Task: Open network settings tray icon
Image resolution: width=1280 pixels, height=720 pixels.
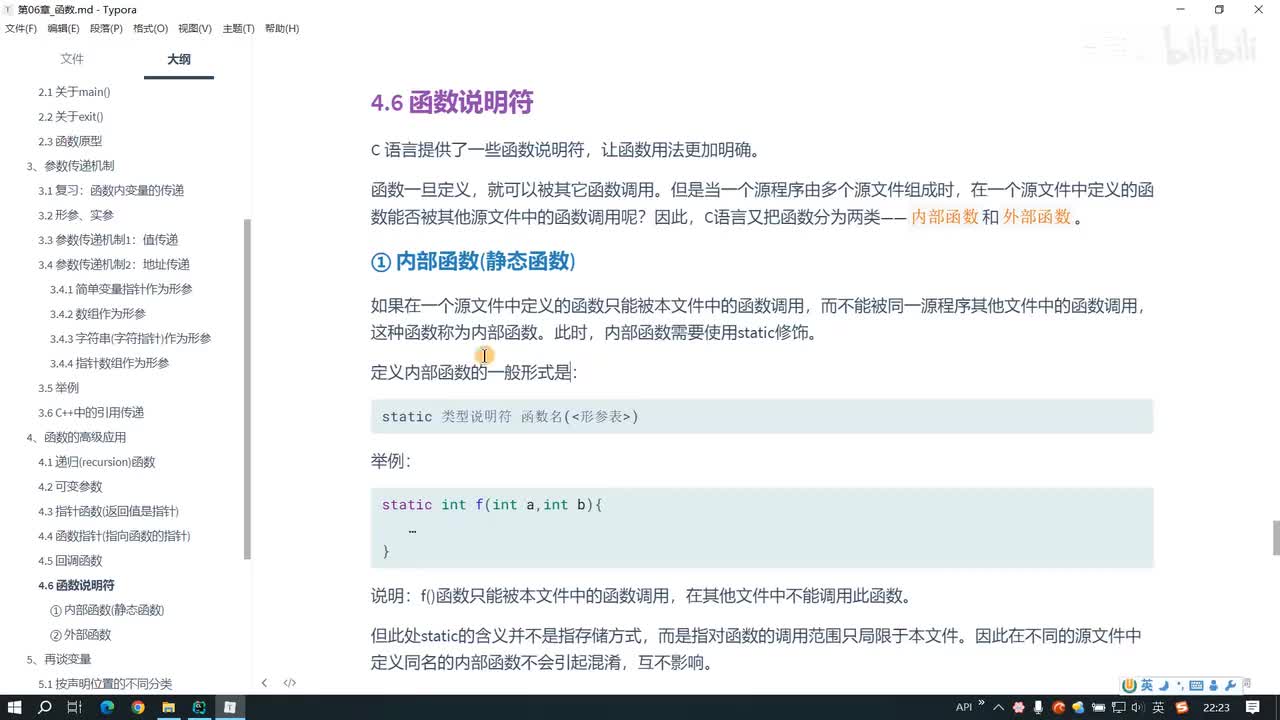Action: (x=1118, y=707)
